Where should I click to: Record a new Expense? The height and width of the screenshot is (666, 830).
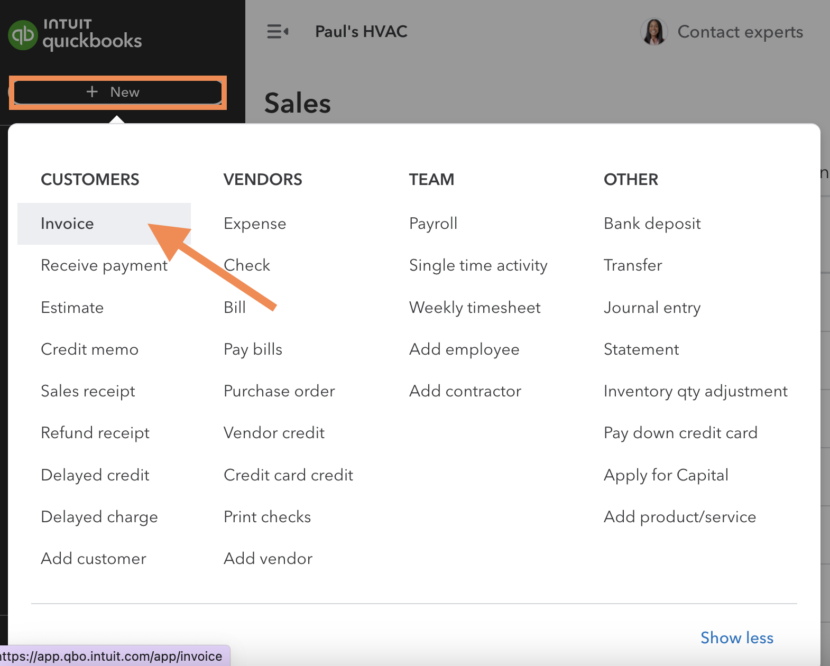(x=254, y=223)
